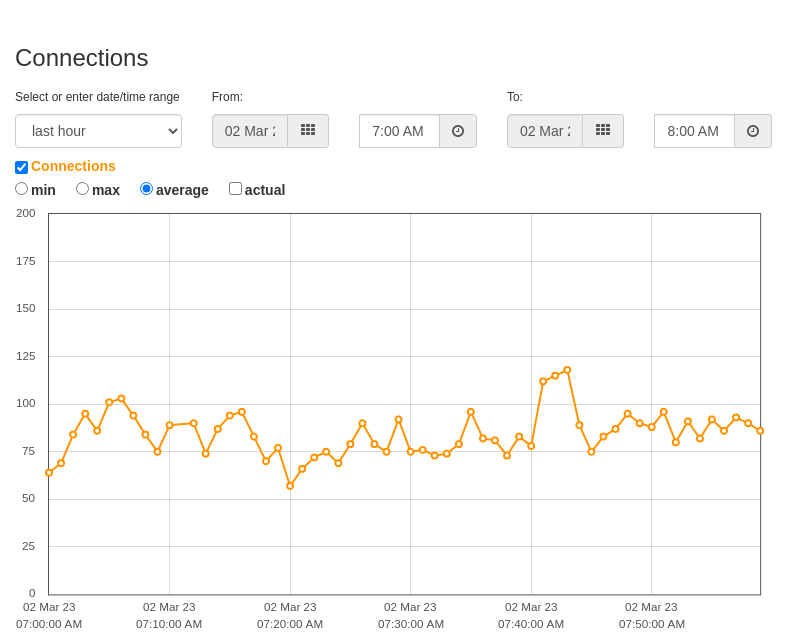This screenshot has width=787, height=634.
Task: Click the From date field 02 Mar
Action: point(250,131)
